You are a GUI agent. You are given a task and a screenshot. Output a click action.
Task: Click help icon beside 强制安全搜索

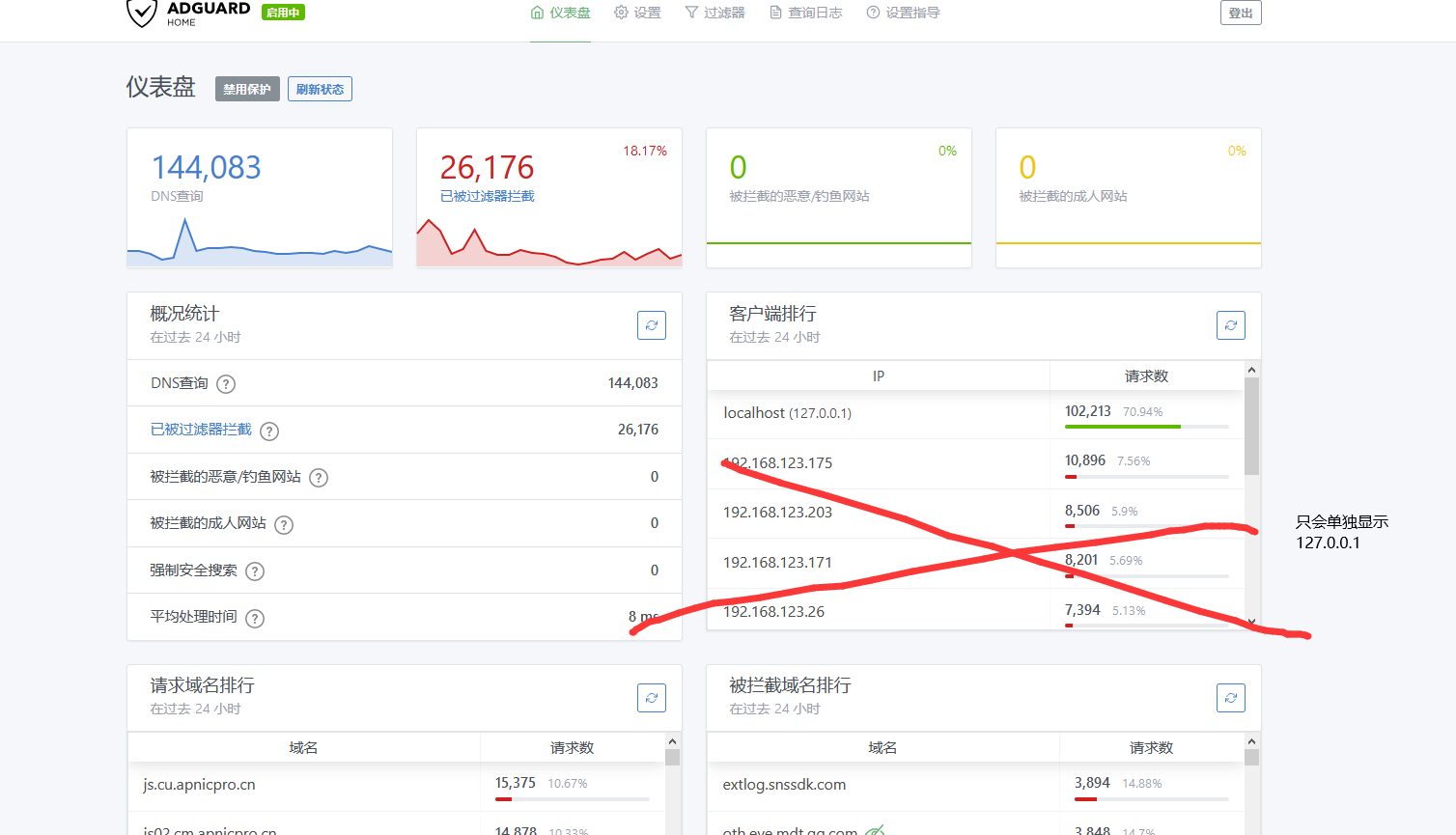point(255,571)
